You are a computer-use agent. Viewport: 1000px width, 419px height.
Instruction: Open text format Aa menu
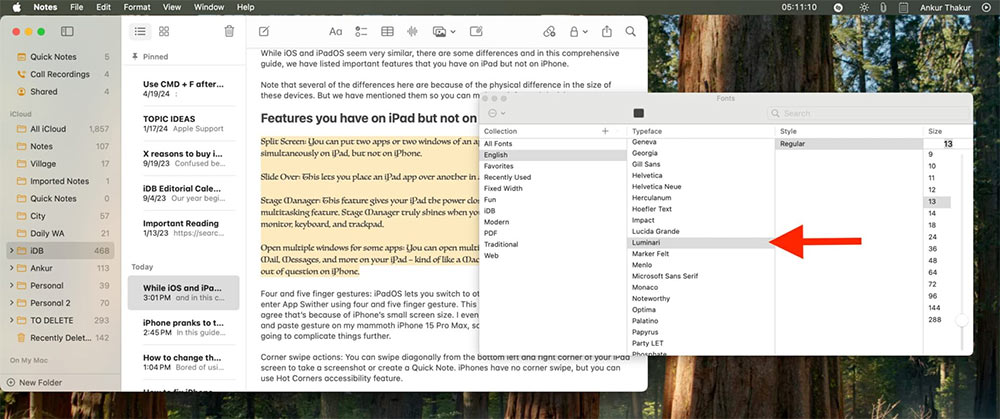(x=335, y=31)
